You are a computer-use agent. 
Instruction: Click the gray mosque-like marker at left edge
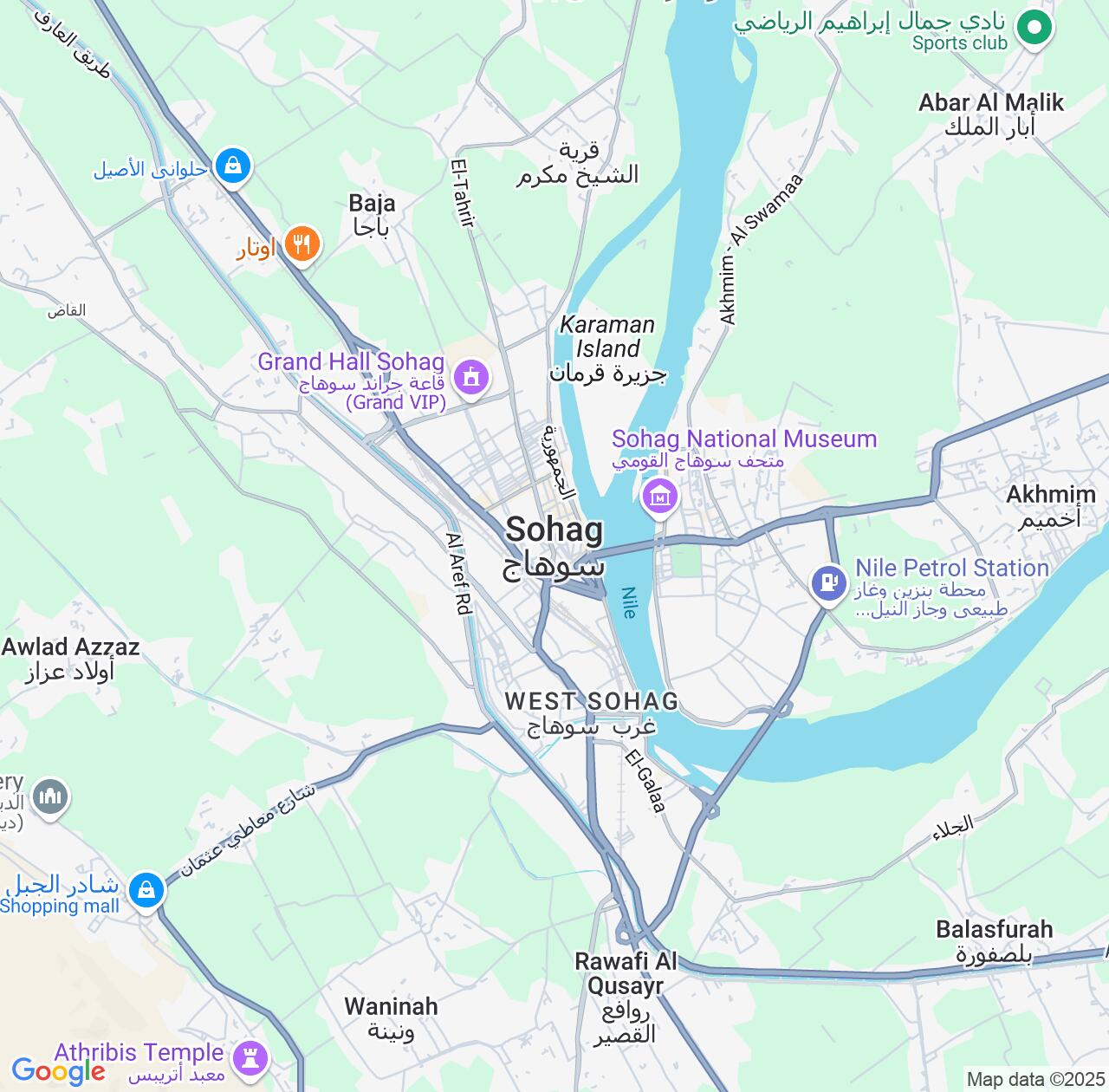(x=50, y=796)
